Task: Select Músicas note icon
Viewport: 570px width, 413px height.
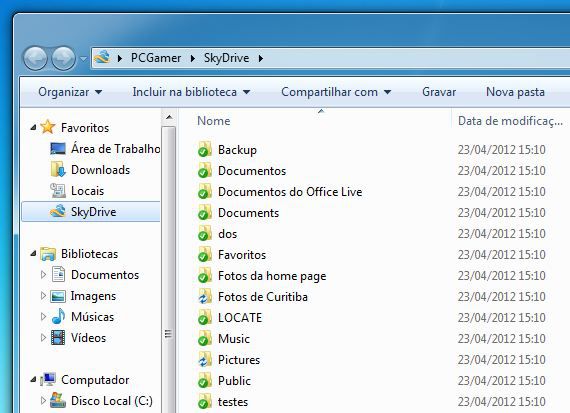Action: [x=58, y=316]
